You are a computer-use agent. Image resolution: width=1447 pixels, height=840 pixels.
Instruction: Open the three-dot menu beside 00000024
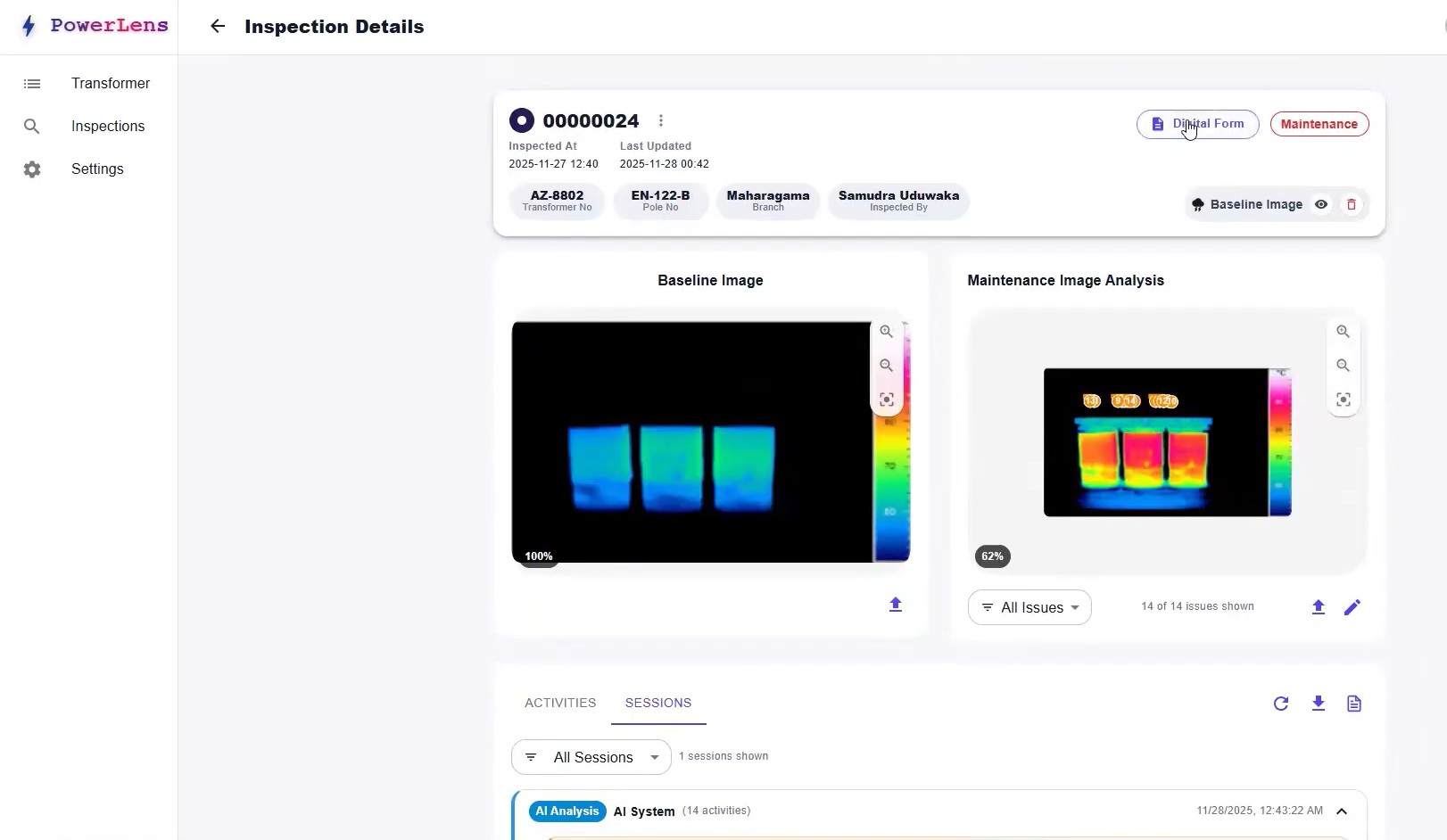tap(661, 120)
